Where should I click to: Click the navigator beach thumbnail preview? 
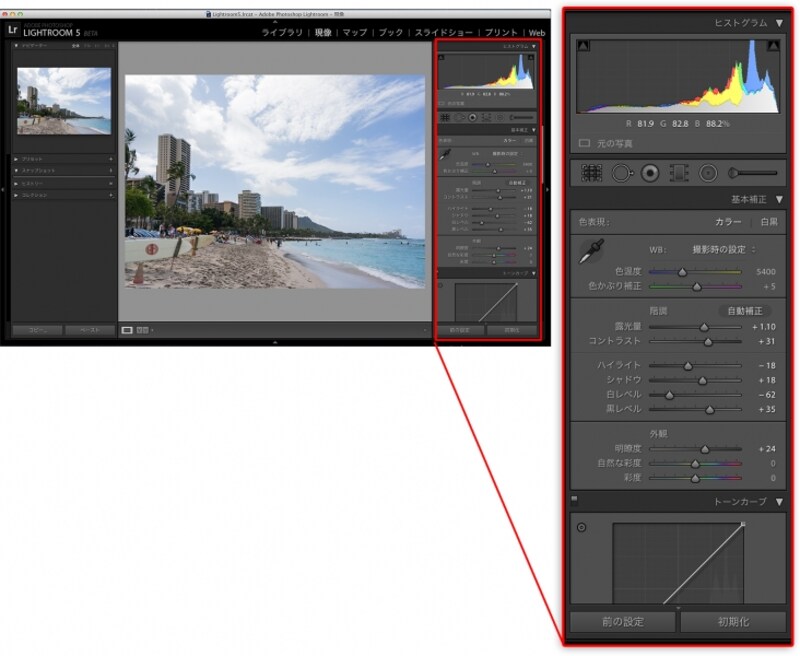pos(64,100)
